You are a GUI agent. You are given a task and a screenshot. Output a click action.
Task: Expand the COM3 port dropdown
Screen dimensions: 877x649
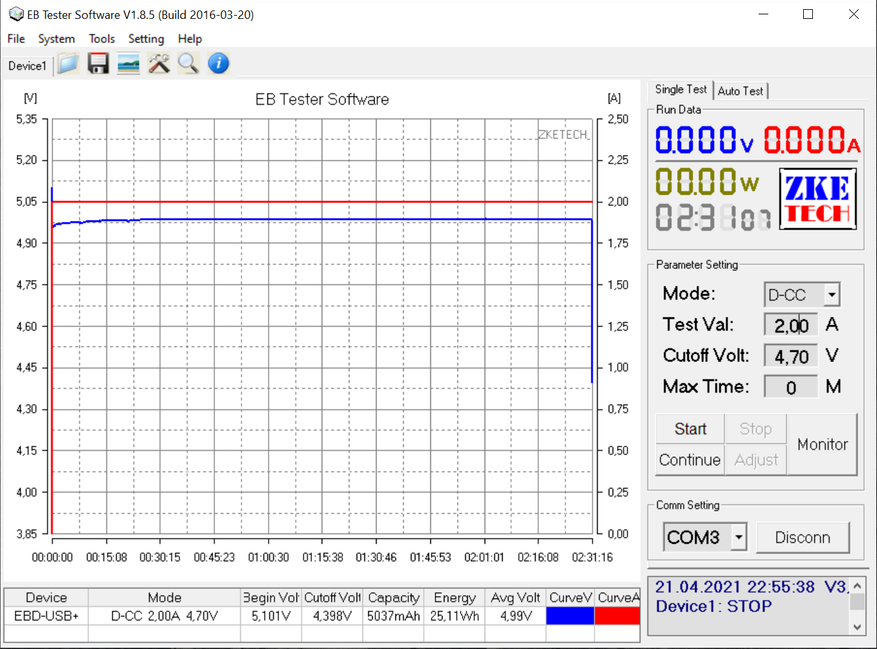739,537
